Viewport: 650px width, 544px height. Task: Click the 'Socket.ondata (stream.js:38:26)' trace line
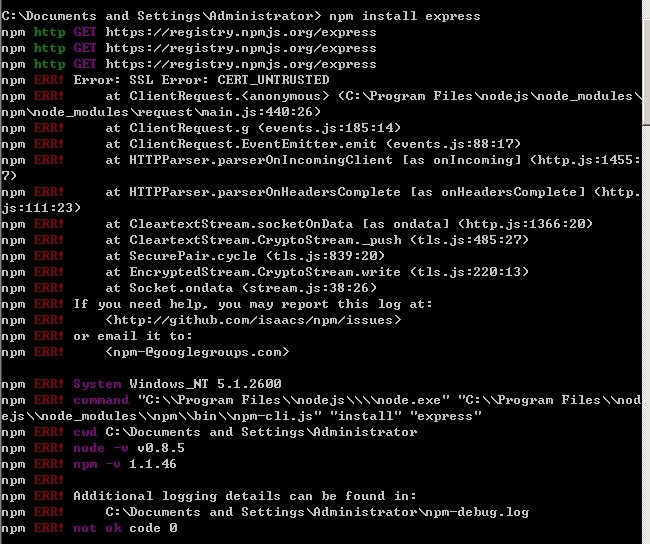pyautogui.click(x=253, y=288)
